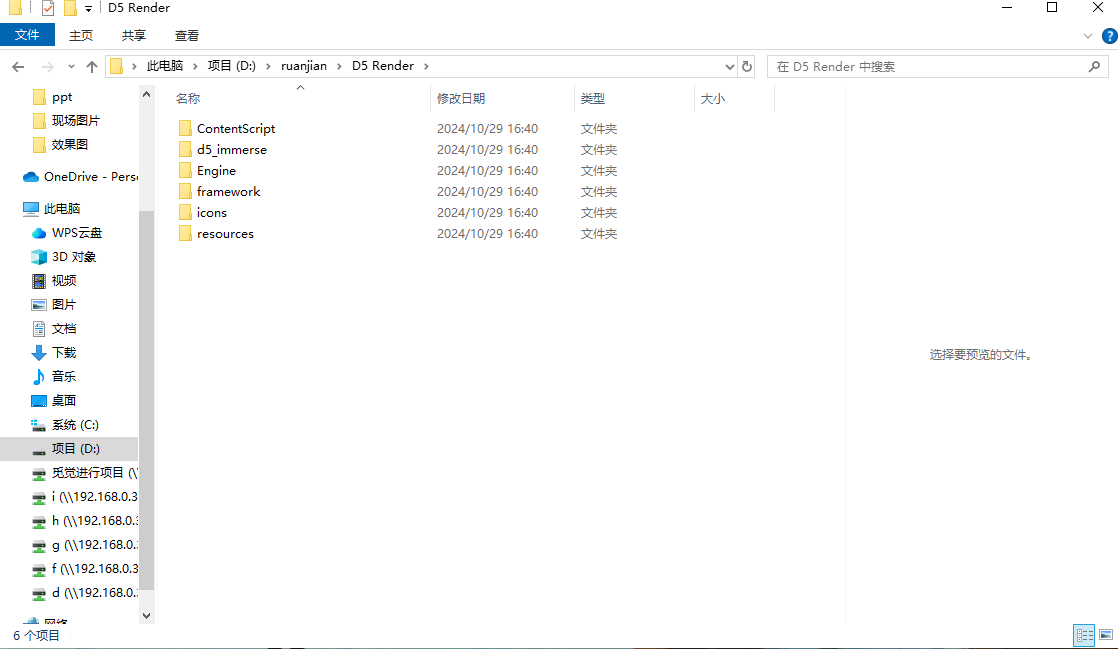Screen dimensions: 1118x649
Task: Click the 图片 pictures icon in sidebar
Action: 39,305
